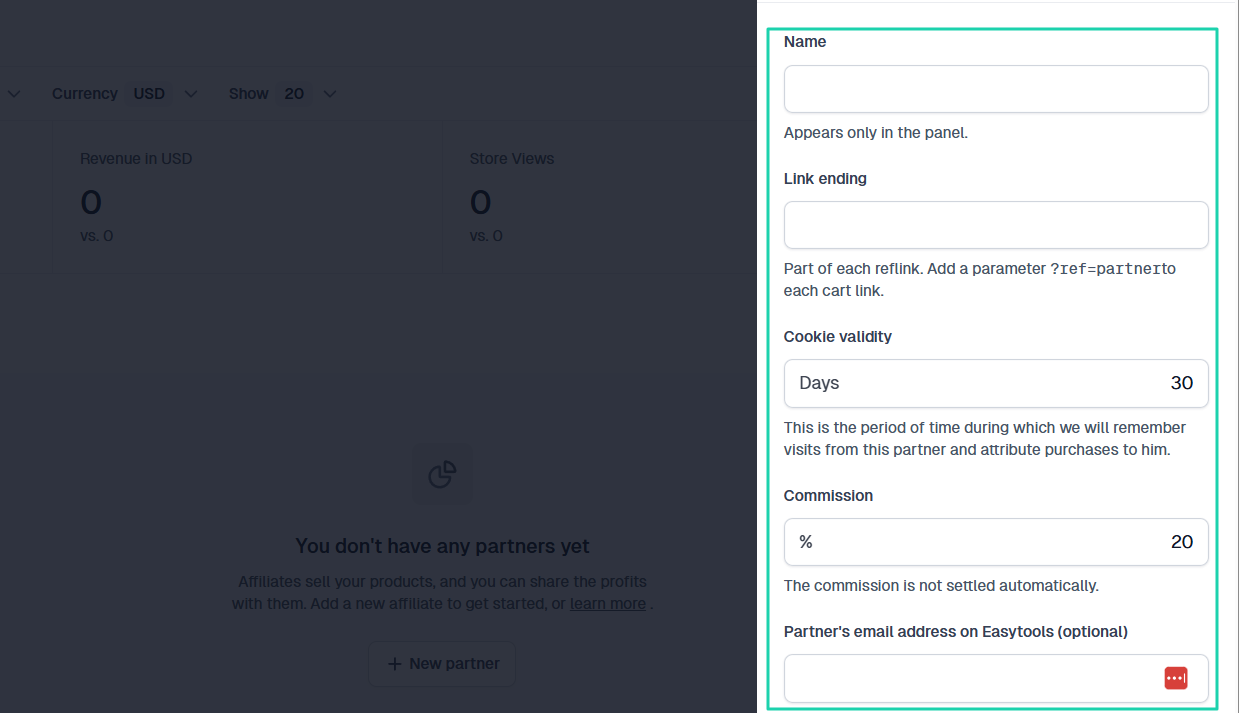Click the Link ending label

pyautogui.click(x=825, y=179)
